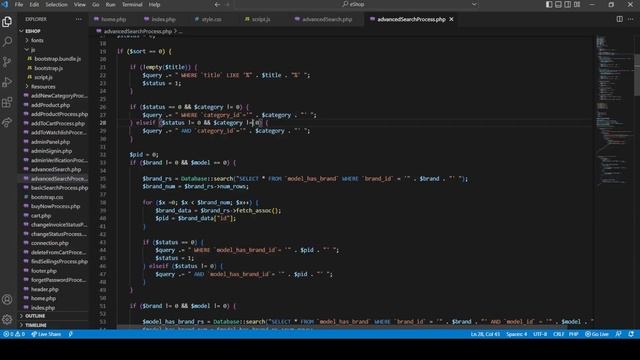The width and height of the screenshot is (640, 360).
Task: Click Live Share in status bar
Action: pyautogui.click(x=46, y=334)
